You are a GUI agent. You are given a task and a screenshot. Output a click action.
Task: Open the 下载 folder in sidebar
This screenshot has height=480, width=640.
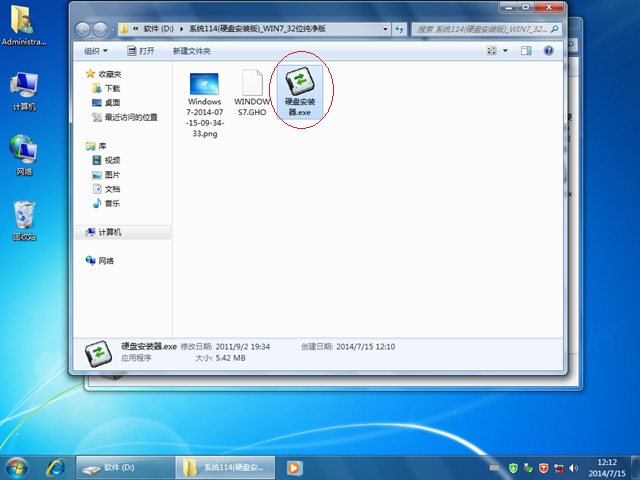click(x=112, y=88)
